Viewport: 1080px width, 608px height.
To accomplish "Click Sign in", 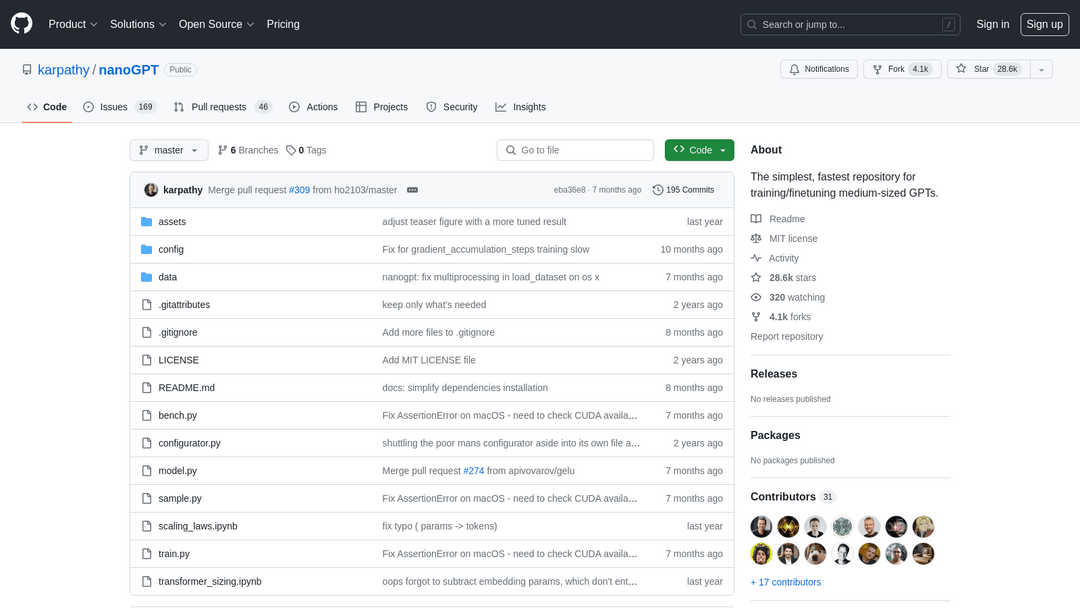I will pyautogui.click(x=993, y=24).
